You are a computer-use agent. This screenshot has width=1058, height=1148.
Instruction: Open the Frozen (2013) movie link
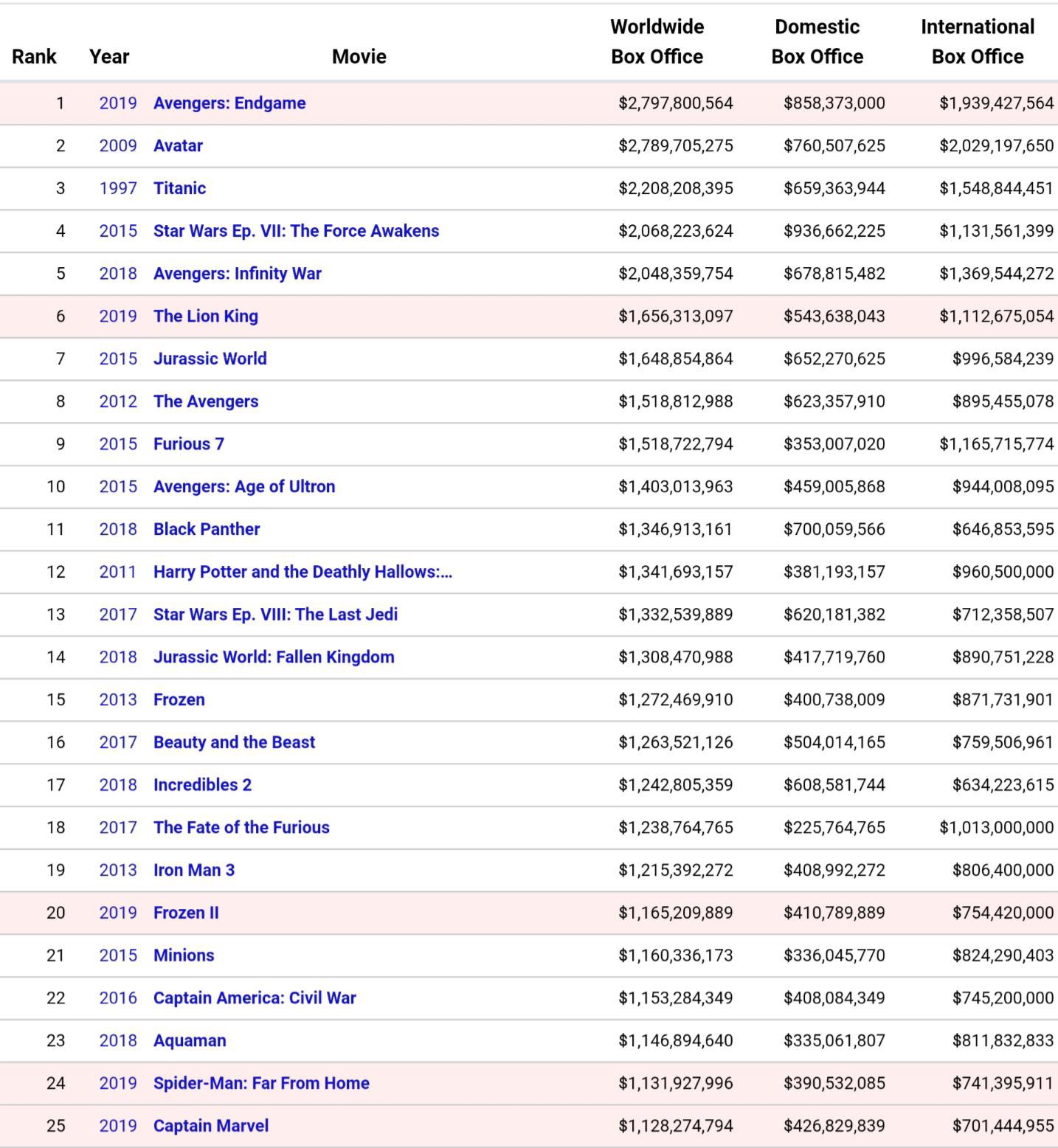tap(179, 699)
